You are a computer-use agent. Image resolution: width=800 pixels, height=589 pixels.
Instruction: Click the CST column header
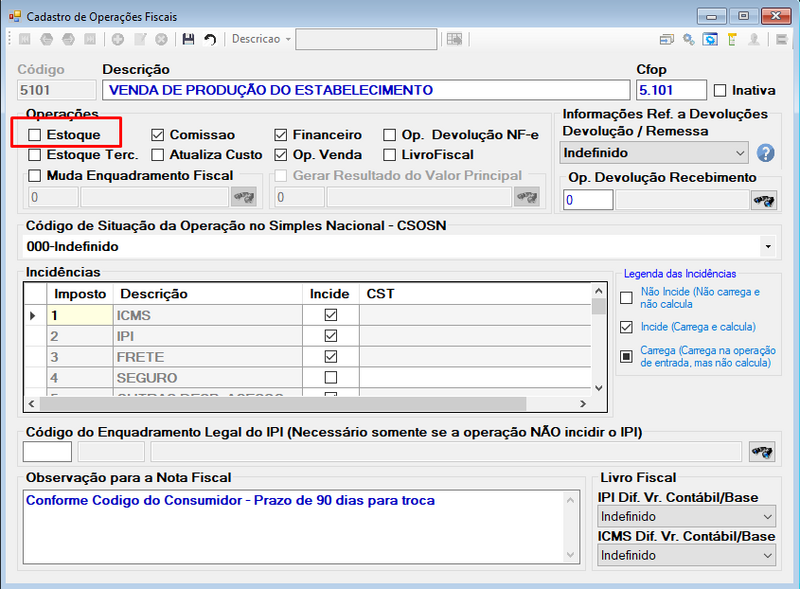click(476, 294)
